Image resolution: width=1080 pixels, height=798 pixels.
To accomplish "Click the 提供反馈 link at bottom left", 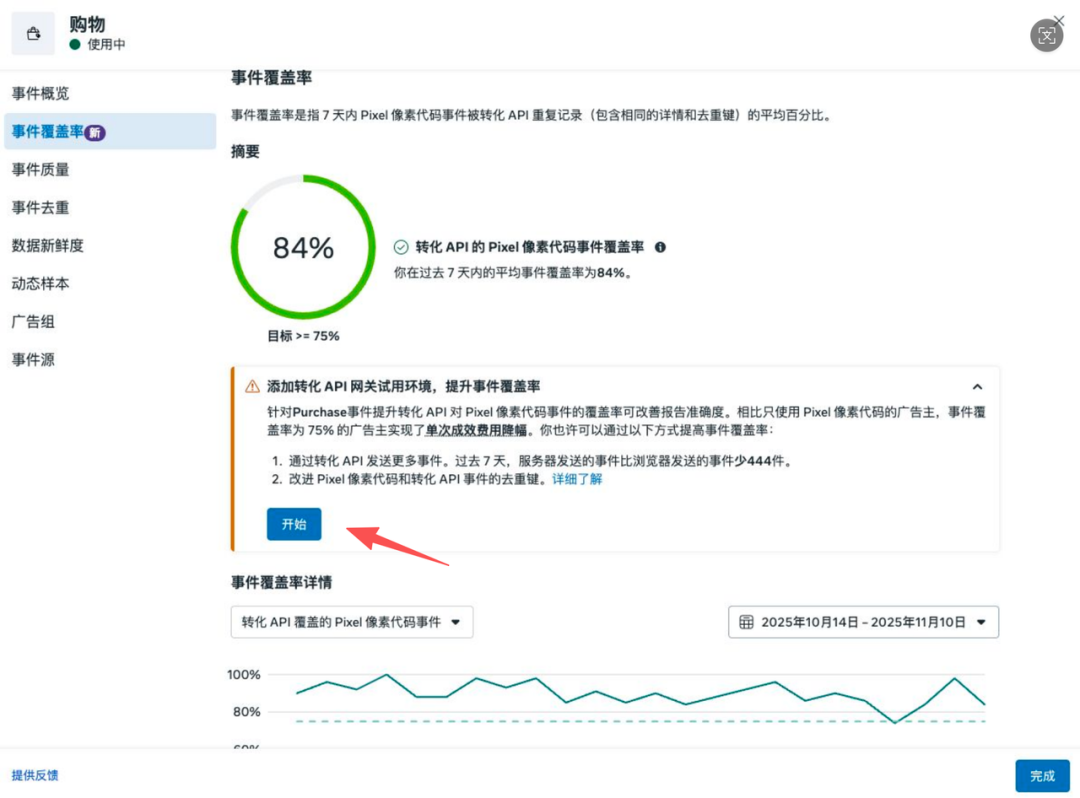I will (x=35, y=775).
